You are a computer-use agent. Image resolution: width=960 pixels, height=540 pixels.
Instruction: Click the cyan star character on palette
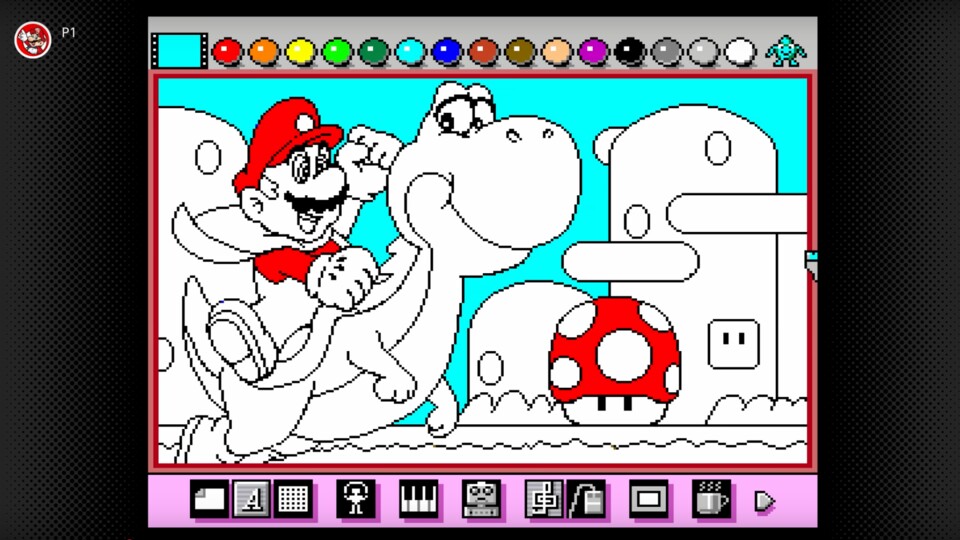tap(785, 50)
